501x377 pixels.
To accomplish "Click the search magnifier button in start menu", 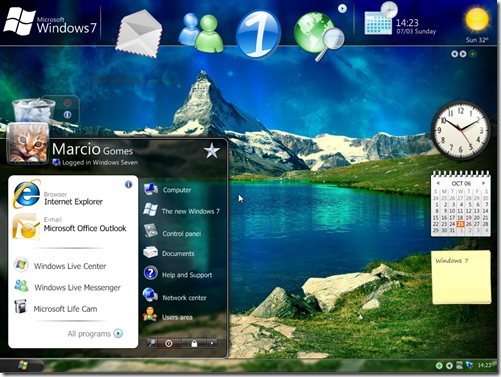I will click(152, 343).
